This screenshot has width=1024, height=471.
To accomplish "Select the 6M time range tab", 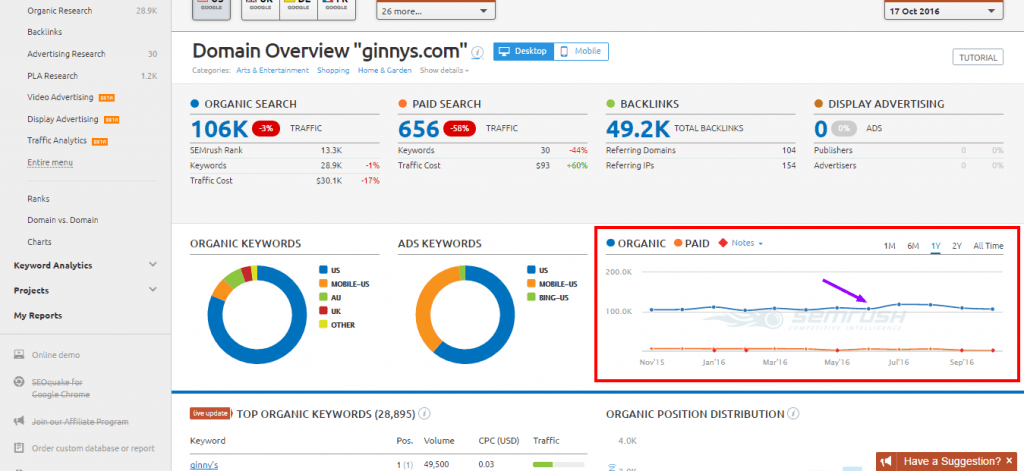I will [913, 246].
